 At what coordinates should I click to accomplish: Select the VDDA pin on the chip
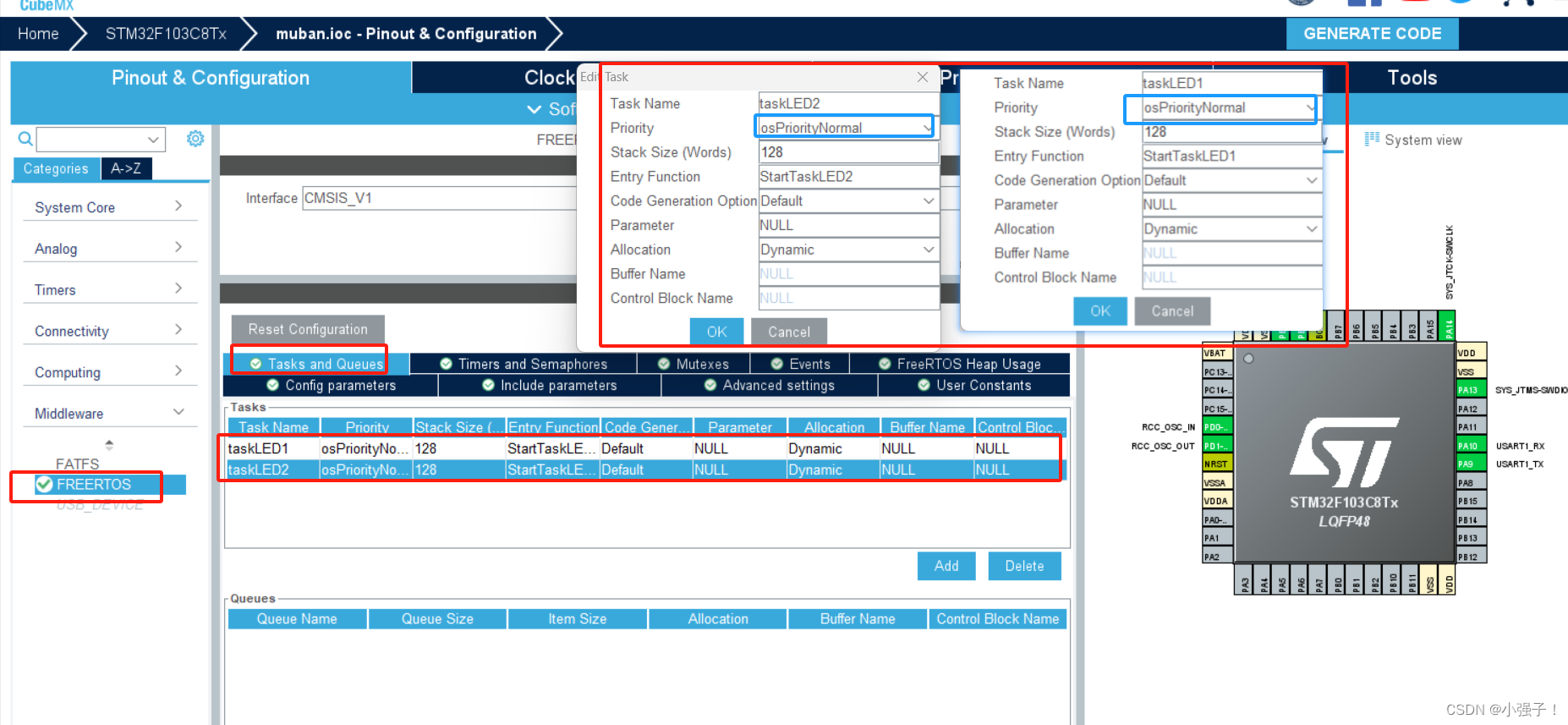[x=1217, y=502]
